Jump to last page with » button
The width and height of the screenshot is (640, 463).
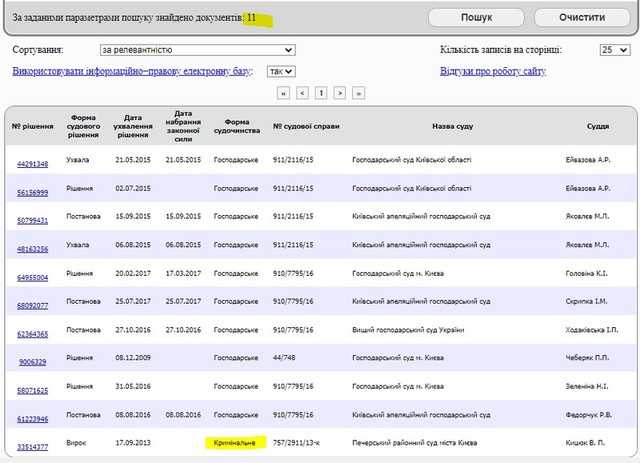[x=358, y=93]
